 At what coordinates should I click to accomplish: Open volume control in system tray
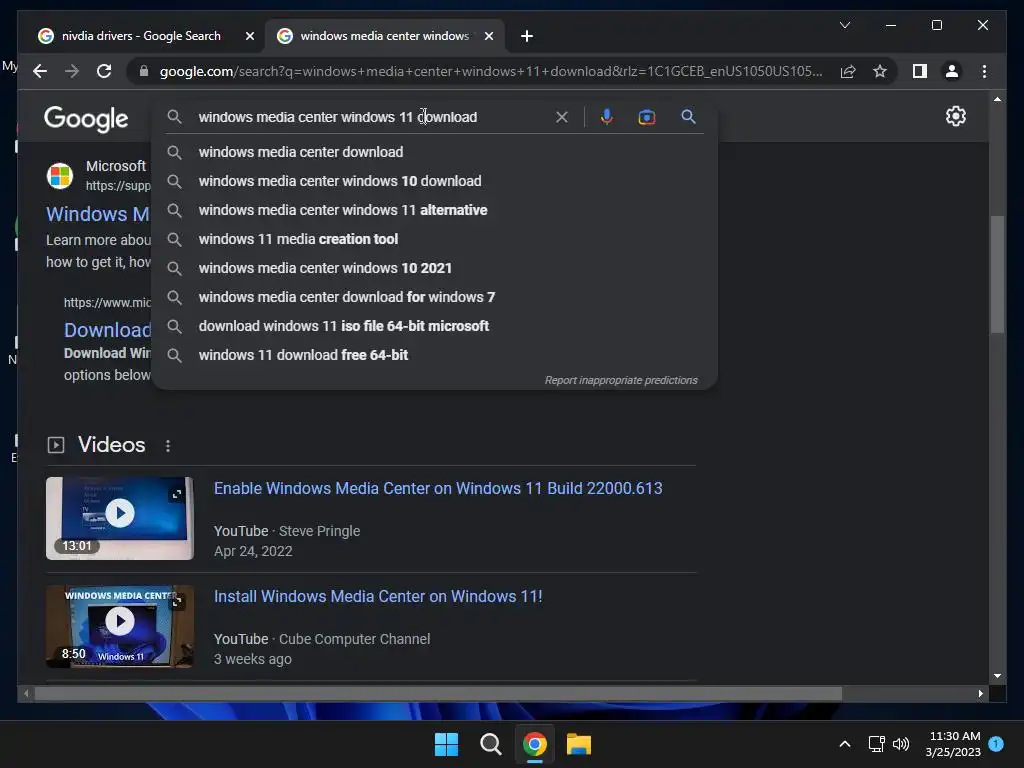coord(901,744)
